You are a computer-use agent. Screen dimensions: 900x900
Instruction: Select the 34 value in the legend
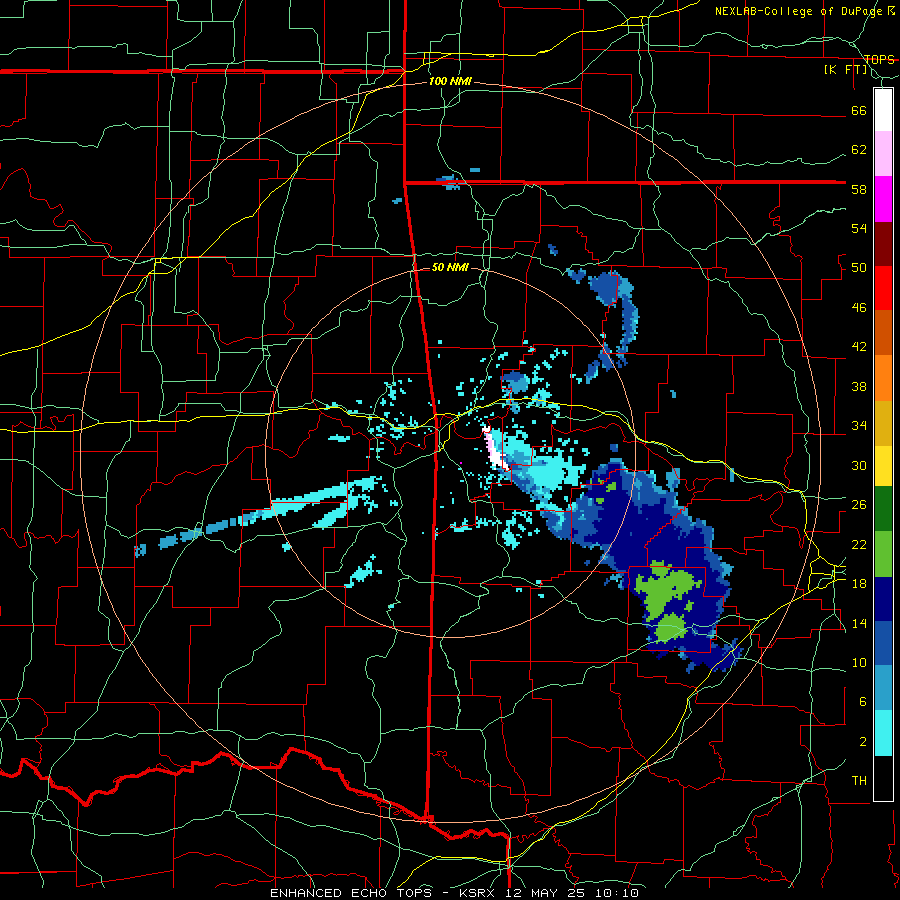click(x=859, y=426)
